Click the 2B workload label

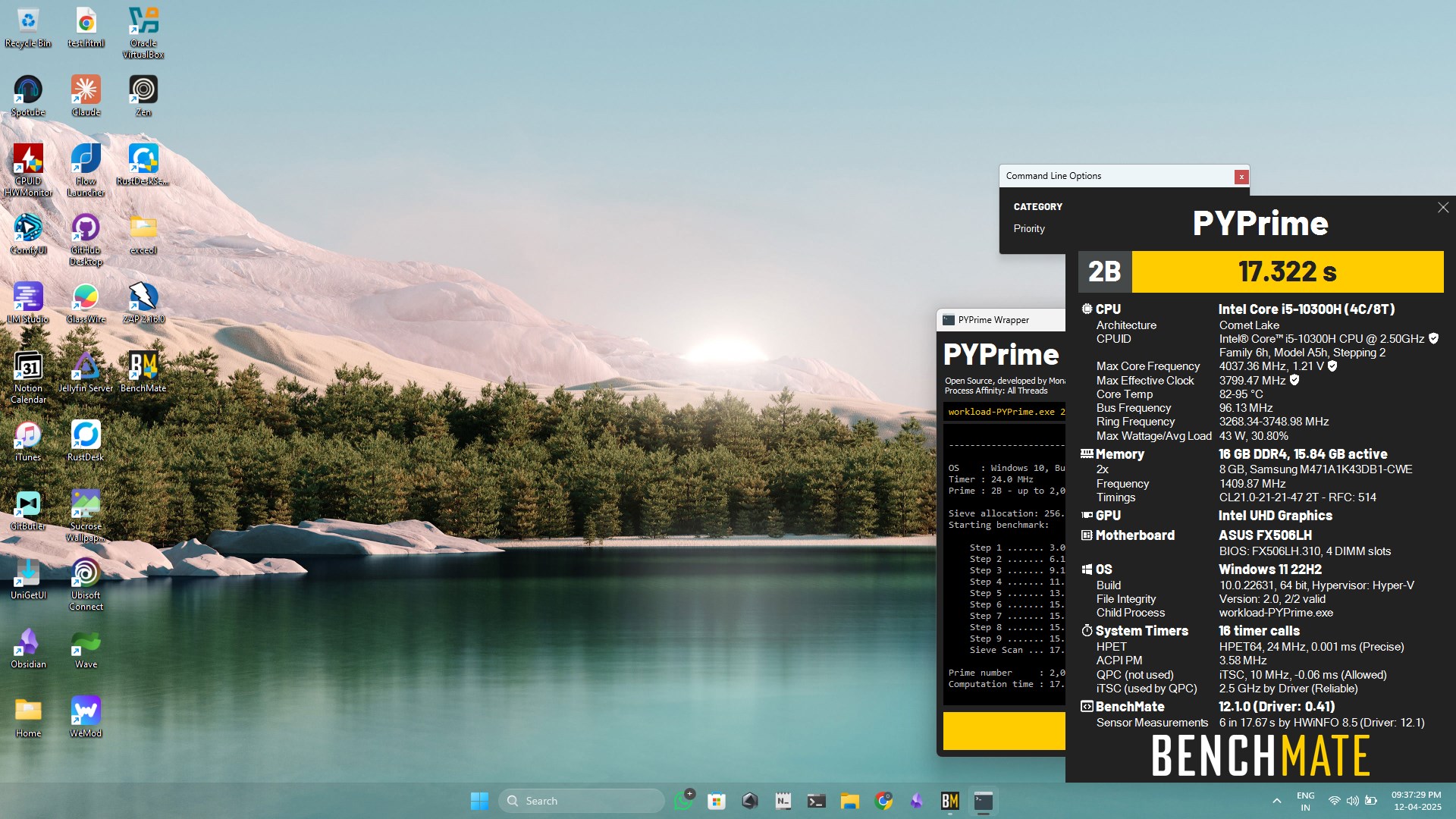tap(1104, 271)
